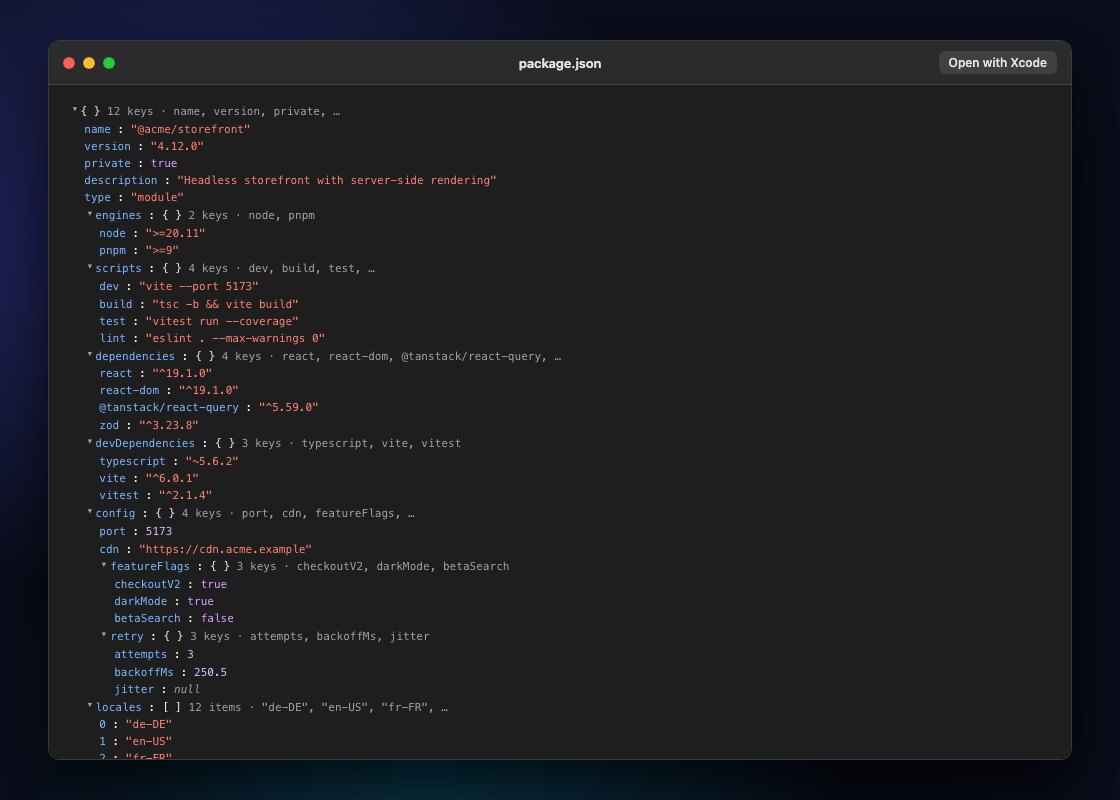Click the "tsc -b && vite build" value
Screen dimensions: 1120x800
pos(225,304)
